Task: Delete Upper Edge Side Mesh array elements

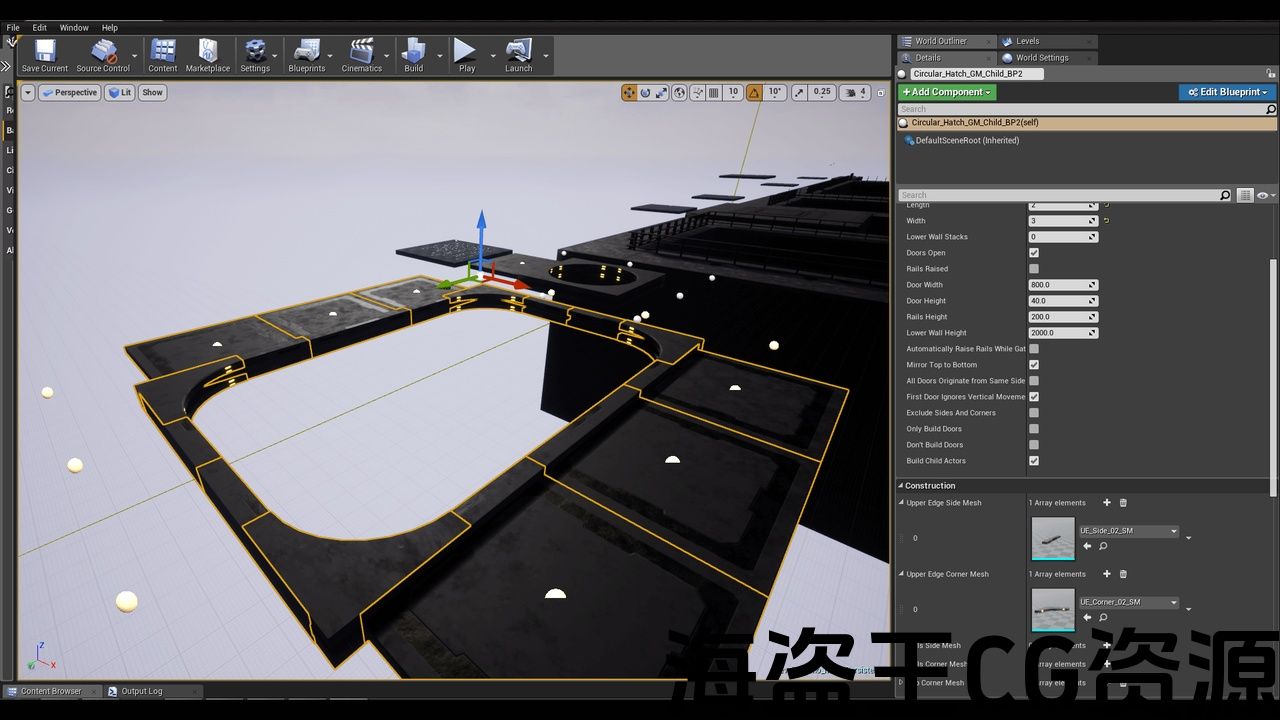Action: (1123, 503)
